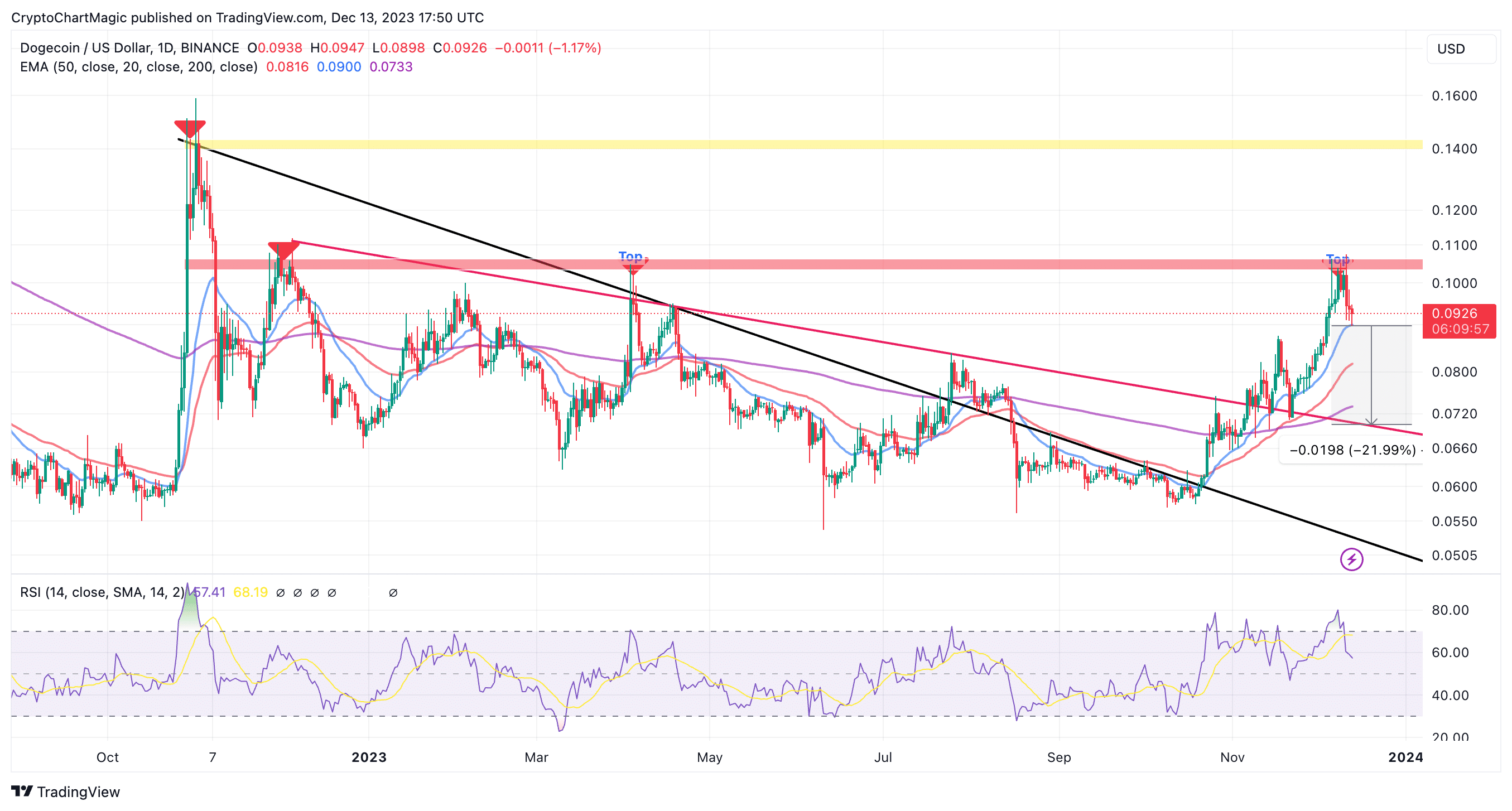Click the 80.00 RSI axis label

1450,610
